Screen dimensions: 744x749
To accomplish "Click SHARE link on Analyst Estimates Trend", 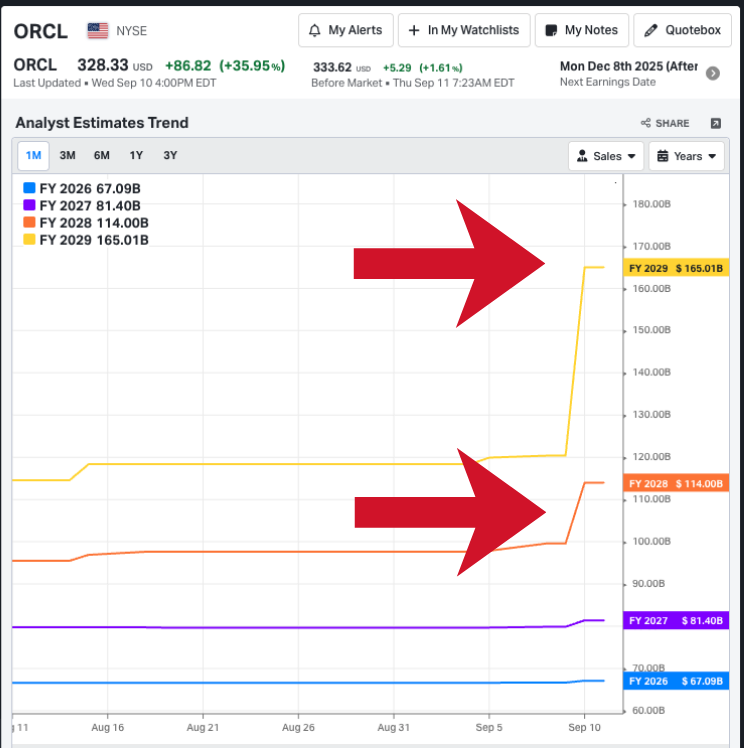I will (665, 123).
